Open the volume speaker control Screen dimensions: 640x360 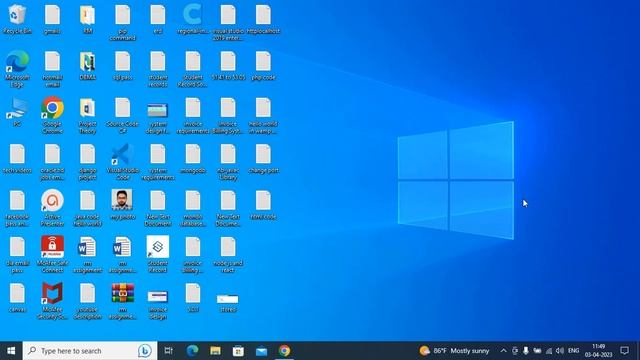pos(560,351)
